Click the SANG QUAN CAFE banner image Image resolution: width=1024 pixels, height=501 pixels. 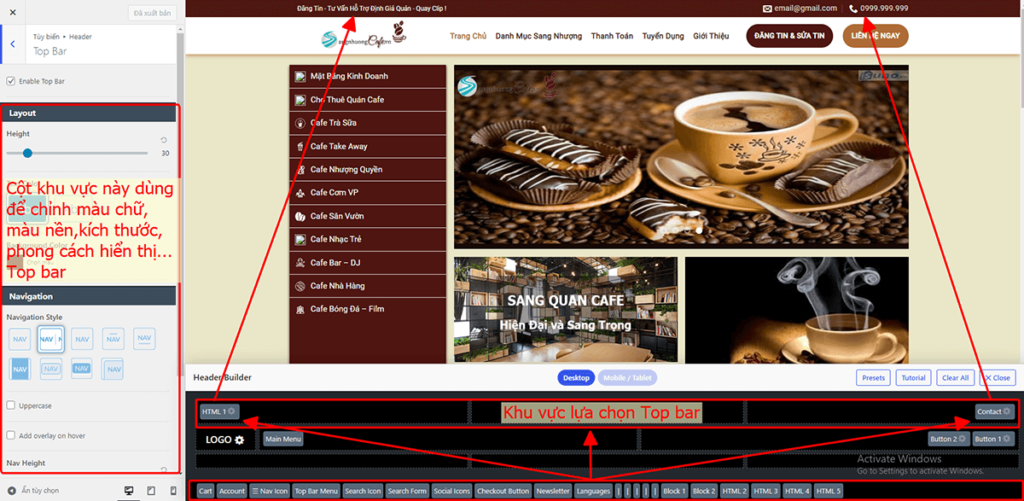point(566,310)
